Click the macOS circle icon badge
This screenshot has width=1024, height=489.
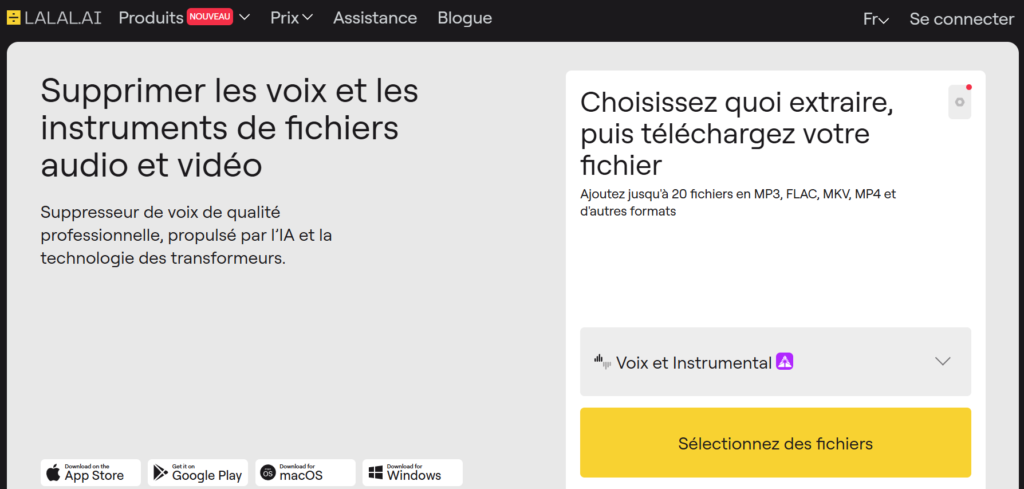(x=268, y=473)
